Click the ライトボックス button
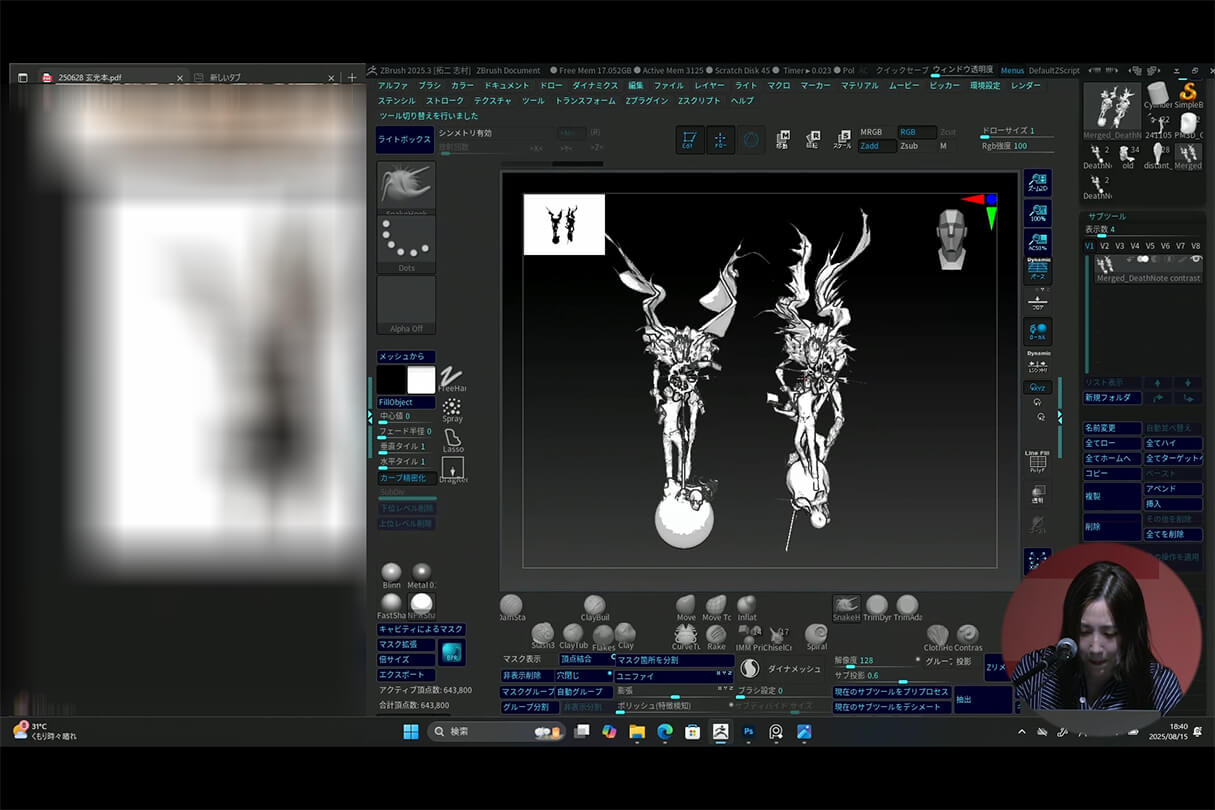Viewport: 1215px width, 810px height. click(404, 139)
